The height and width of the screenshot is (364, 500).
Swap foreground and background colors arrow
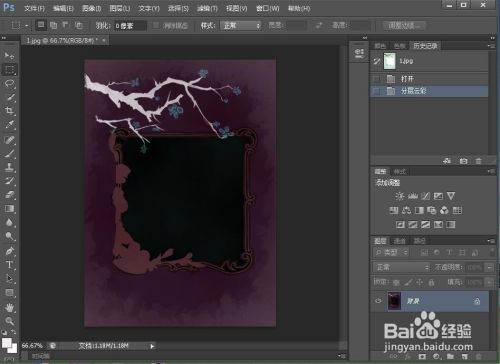13,332
